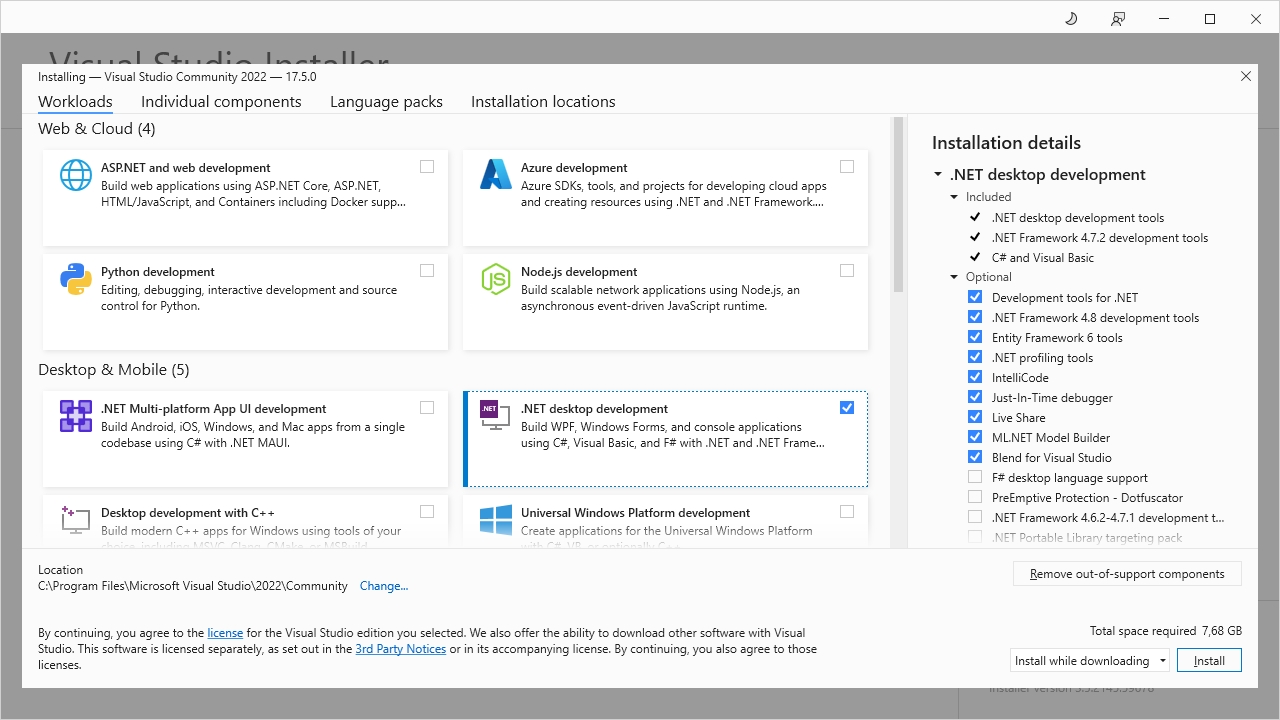The height and width of the screenshot is (720, 1280).
Task: Click the Total space required 7,68 GB text
Action: (x=1166, y=631)
